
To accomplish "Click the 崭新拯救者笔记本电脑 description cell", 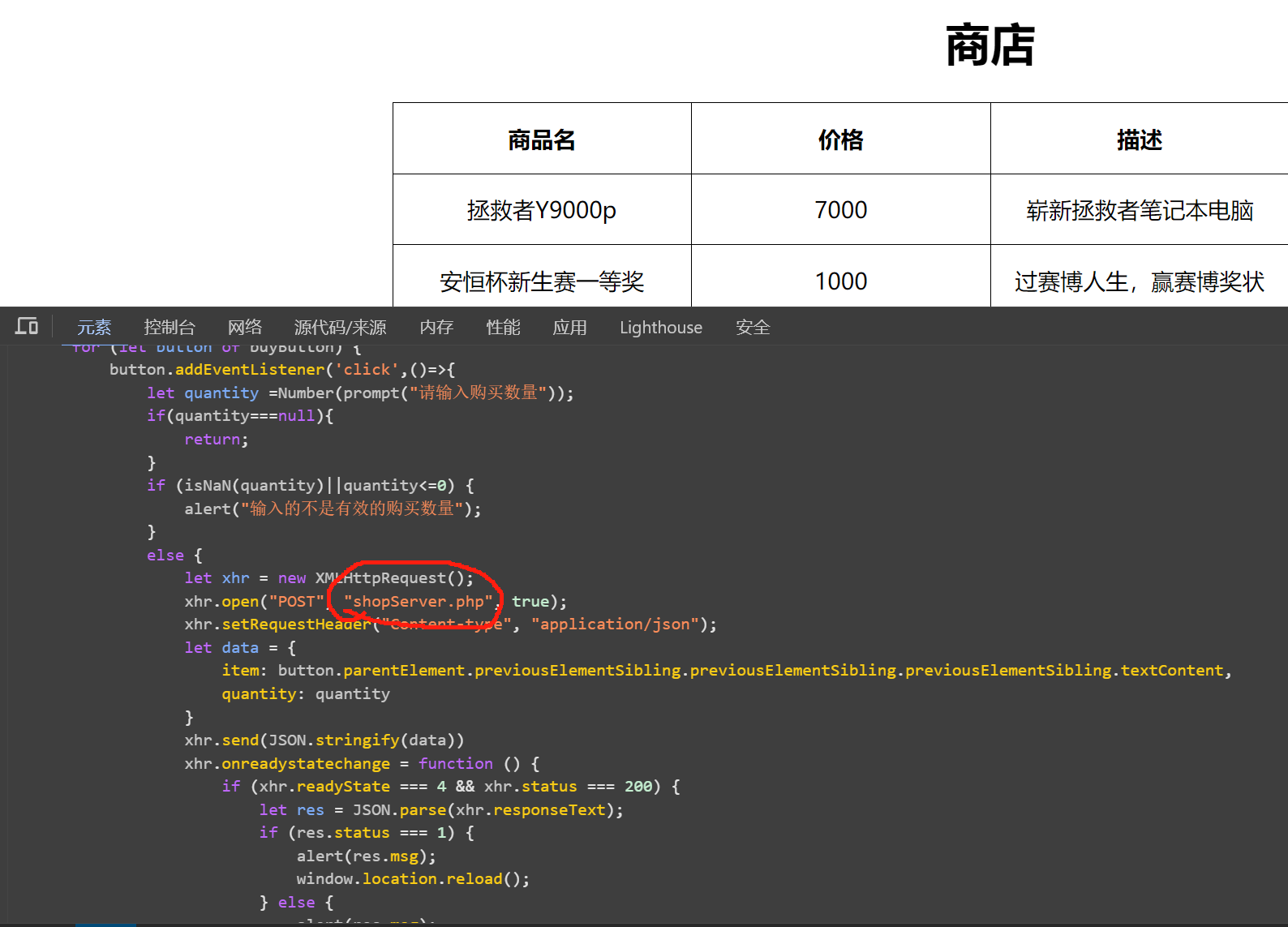I will point(1139,210).
